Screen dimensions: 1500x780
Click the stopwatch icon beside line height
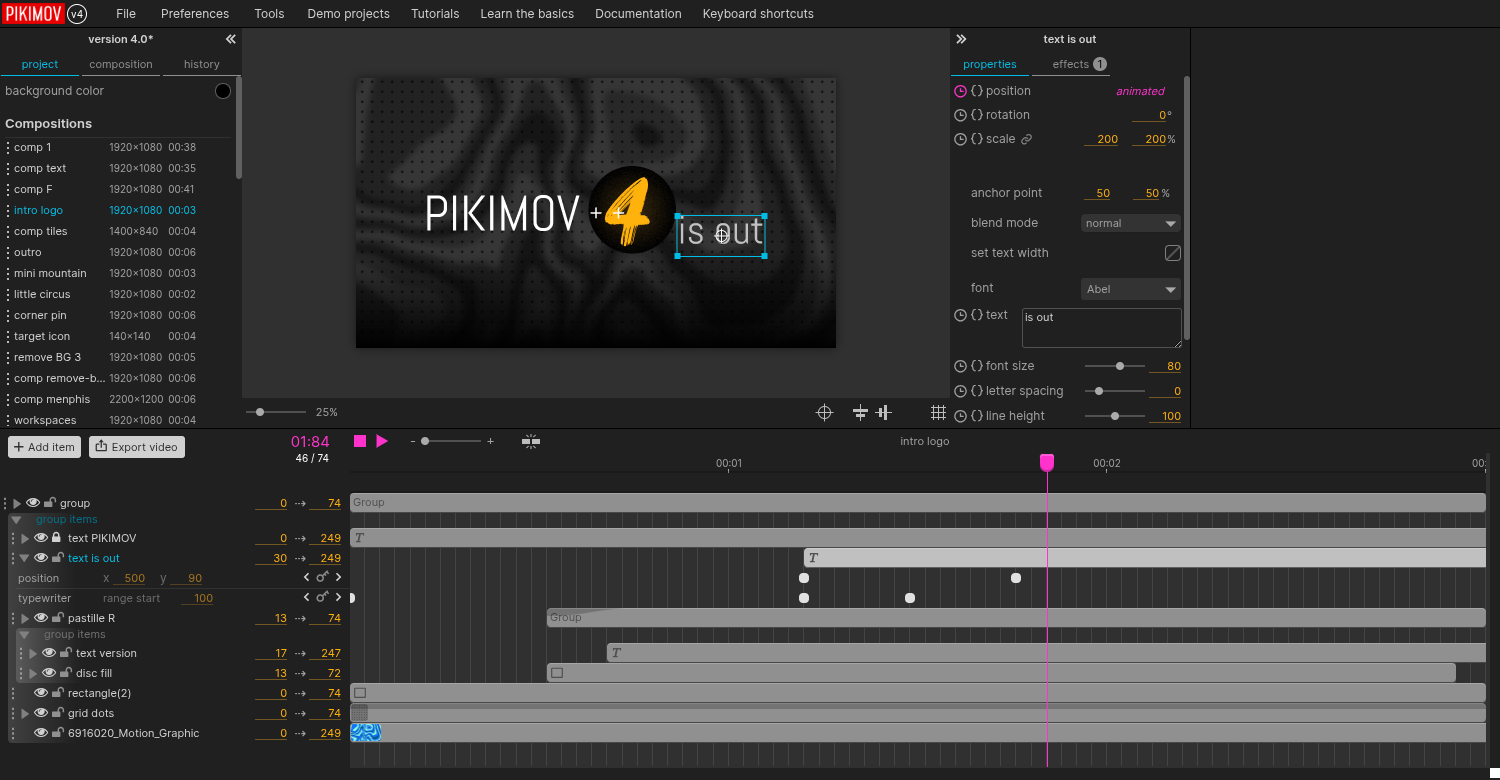pyautogui.click(x=960, y=416)
